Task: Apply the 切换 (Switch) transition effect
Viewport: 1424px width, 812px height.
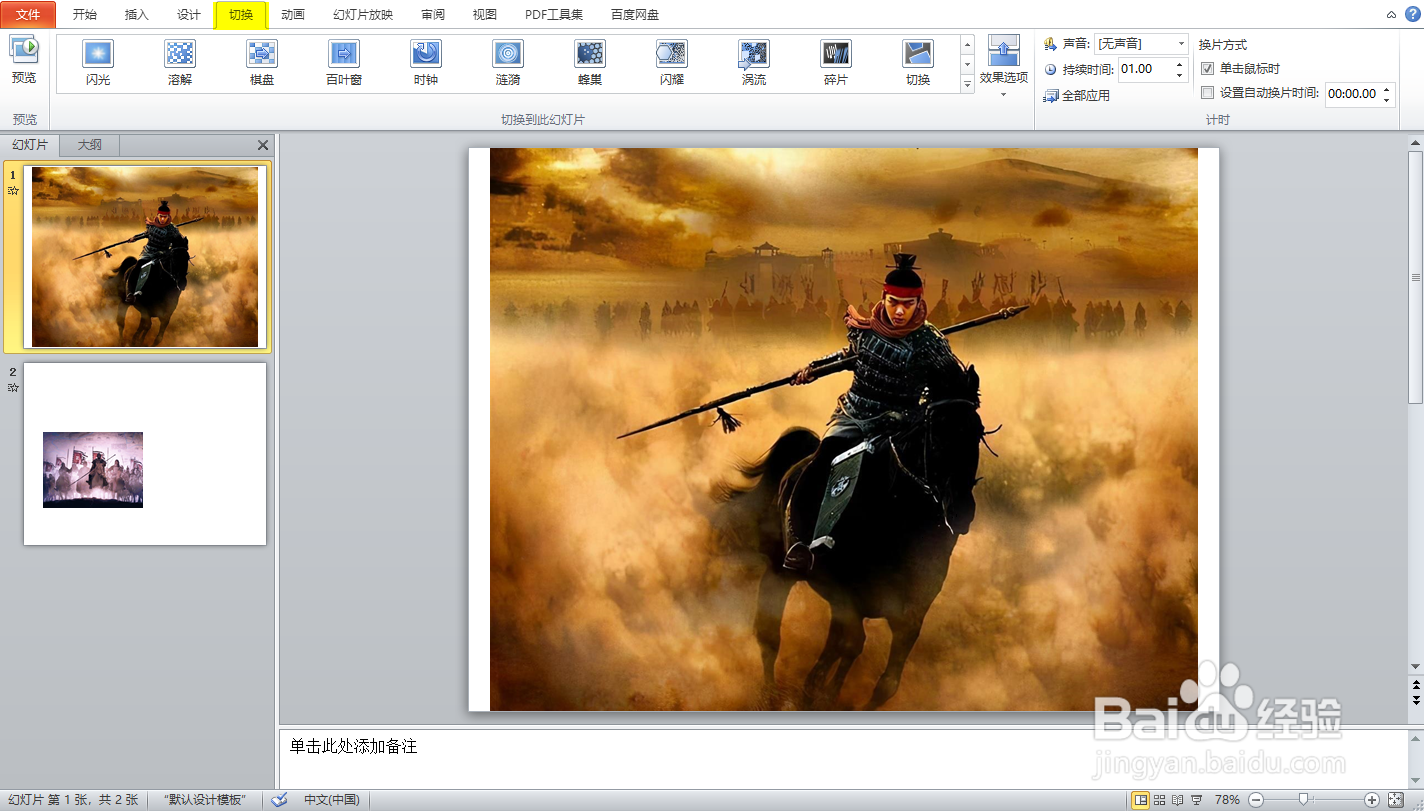Action: [x=918, y=62]
